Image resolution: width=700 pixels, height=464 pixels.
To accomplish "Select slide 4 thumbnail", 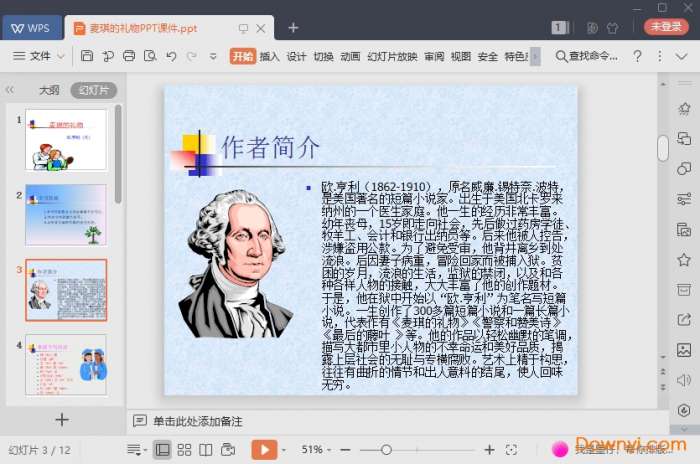I will click(66, 365).
